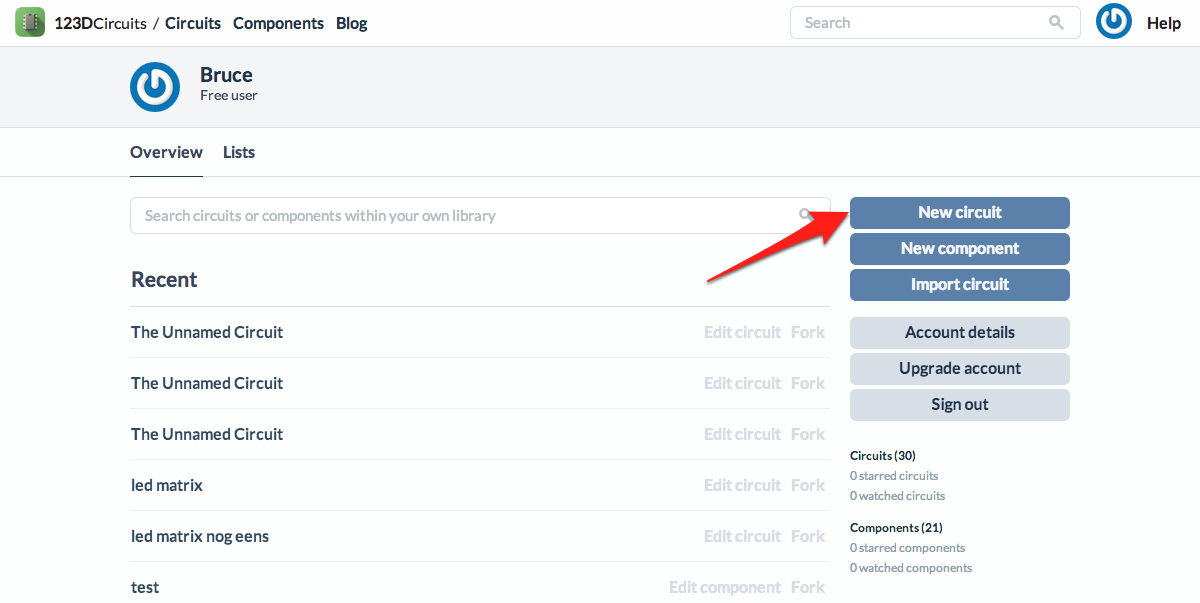Click the library search magnifier icon
This screenshot has width=1200, height=603.
coord(805,214)
